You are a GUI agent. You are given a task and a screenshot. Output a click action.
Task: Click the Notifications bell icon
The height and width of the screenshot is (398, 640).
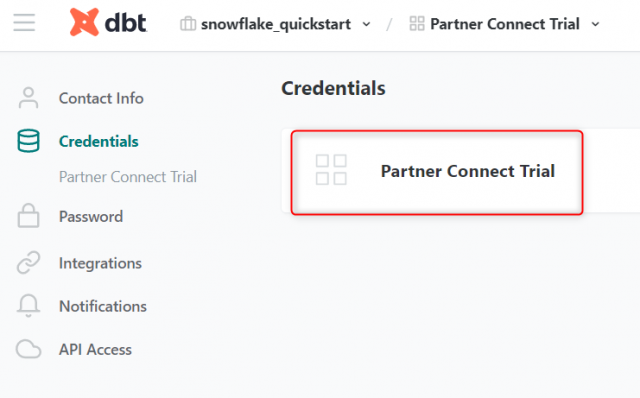[x=28, y=306]
